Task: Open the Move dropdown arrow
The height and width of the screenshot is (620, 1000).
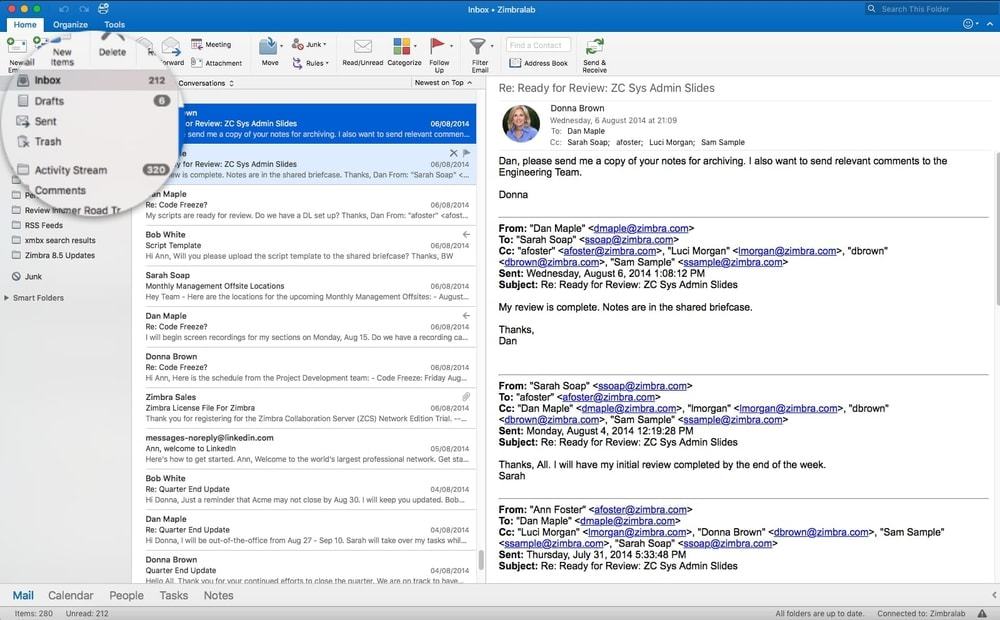Action: [x=281, y=46]
